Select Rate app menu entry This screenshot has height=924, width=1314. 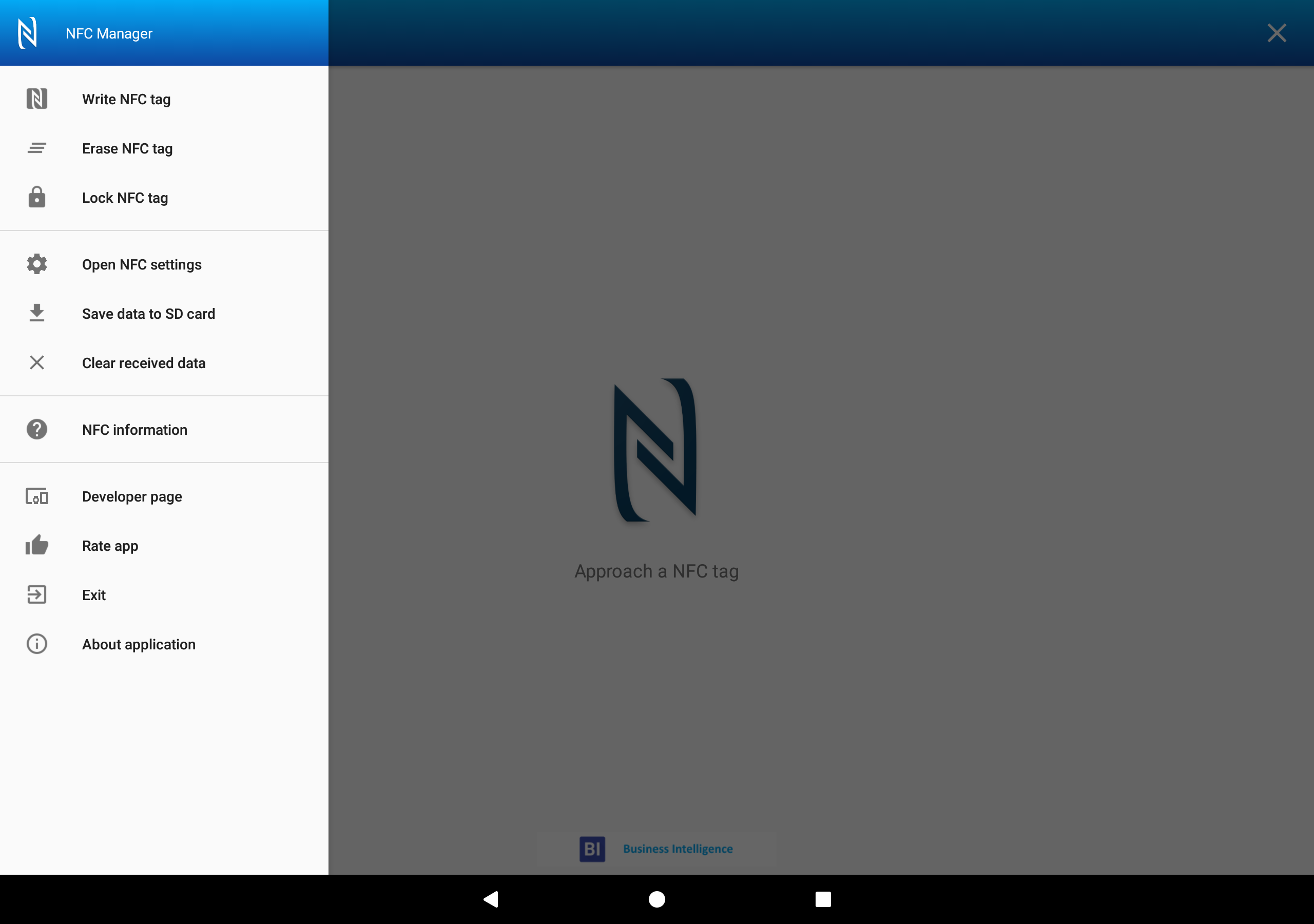[x=164, y=546]
